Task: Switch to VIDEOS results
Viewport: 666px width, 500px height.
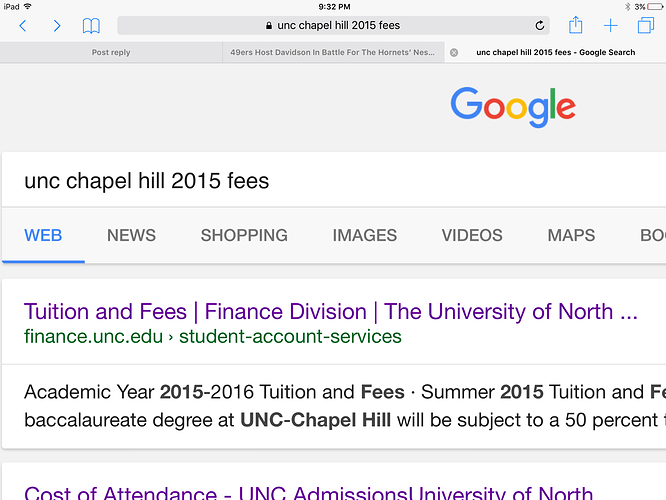Action: (472, 235)
